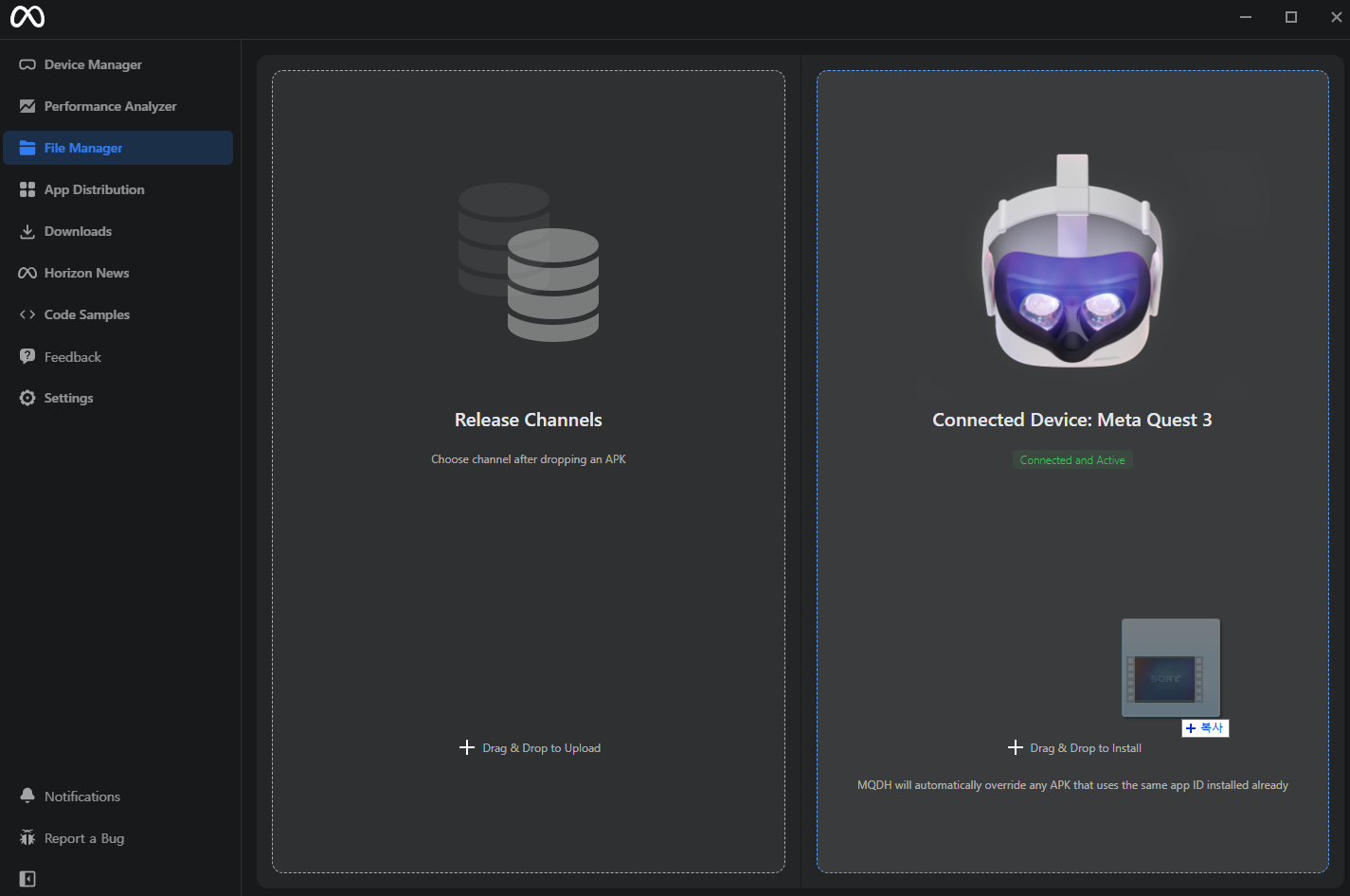Click the plus icon beside Install
Image resolution: width=1350 pixels, height=896 pixels.
pyautogui.click(x=1016, y=747)
